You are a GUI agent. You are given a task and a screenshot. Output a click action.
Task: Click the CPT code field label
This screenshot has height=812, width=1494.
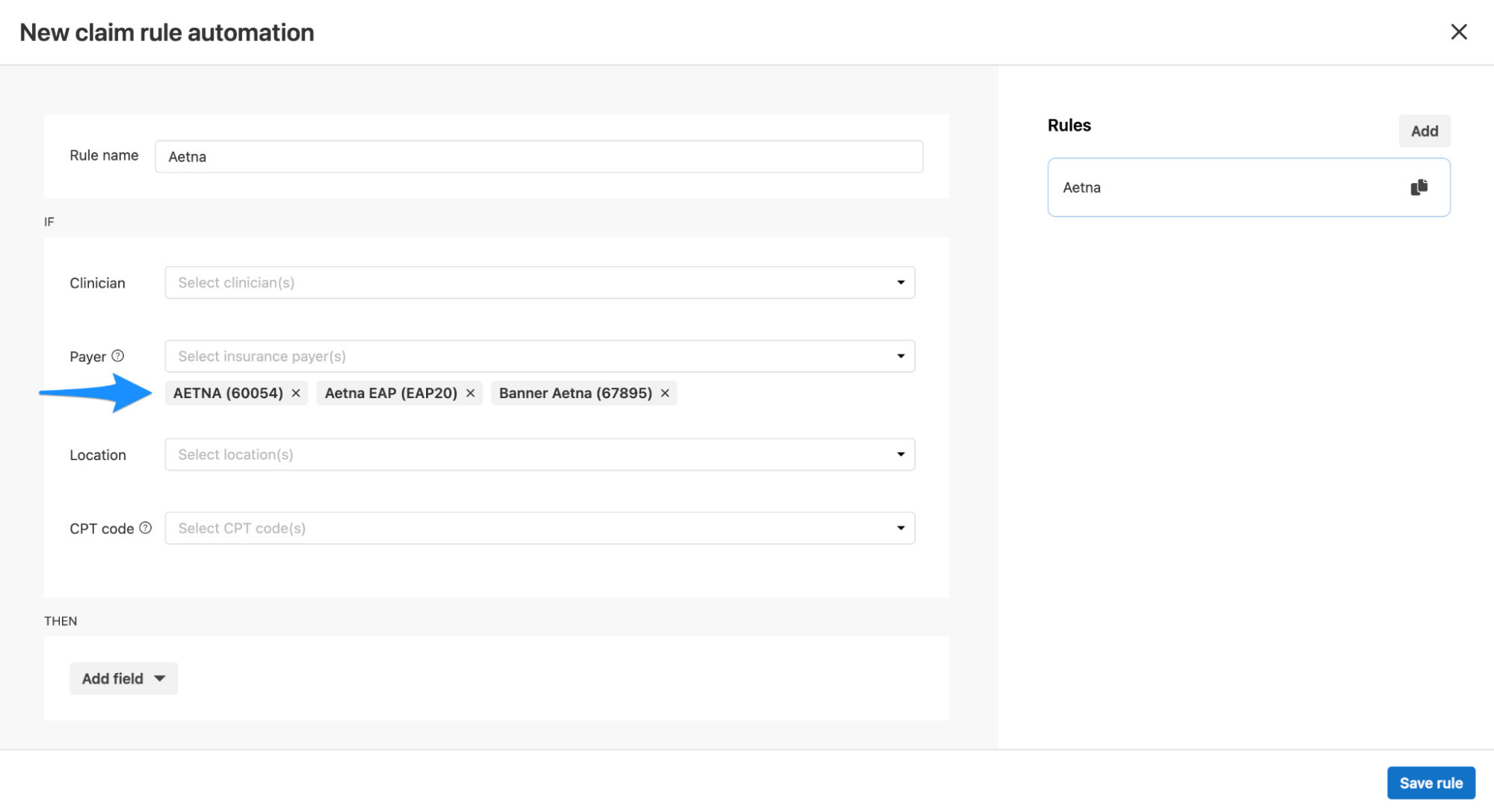(x=102, y=529)
